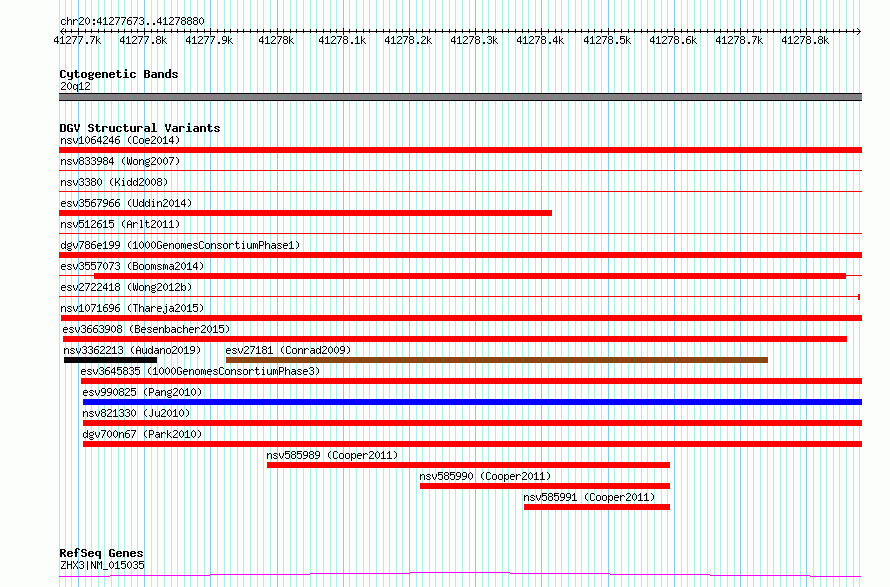Click the 41278.5k ruler tick label
The height and width of the screenshot is (587, 890).
(607, 40)
